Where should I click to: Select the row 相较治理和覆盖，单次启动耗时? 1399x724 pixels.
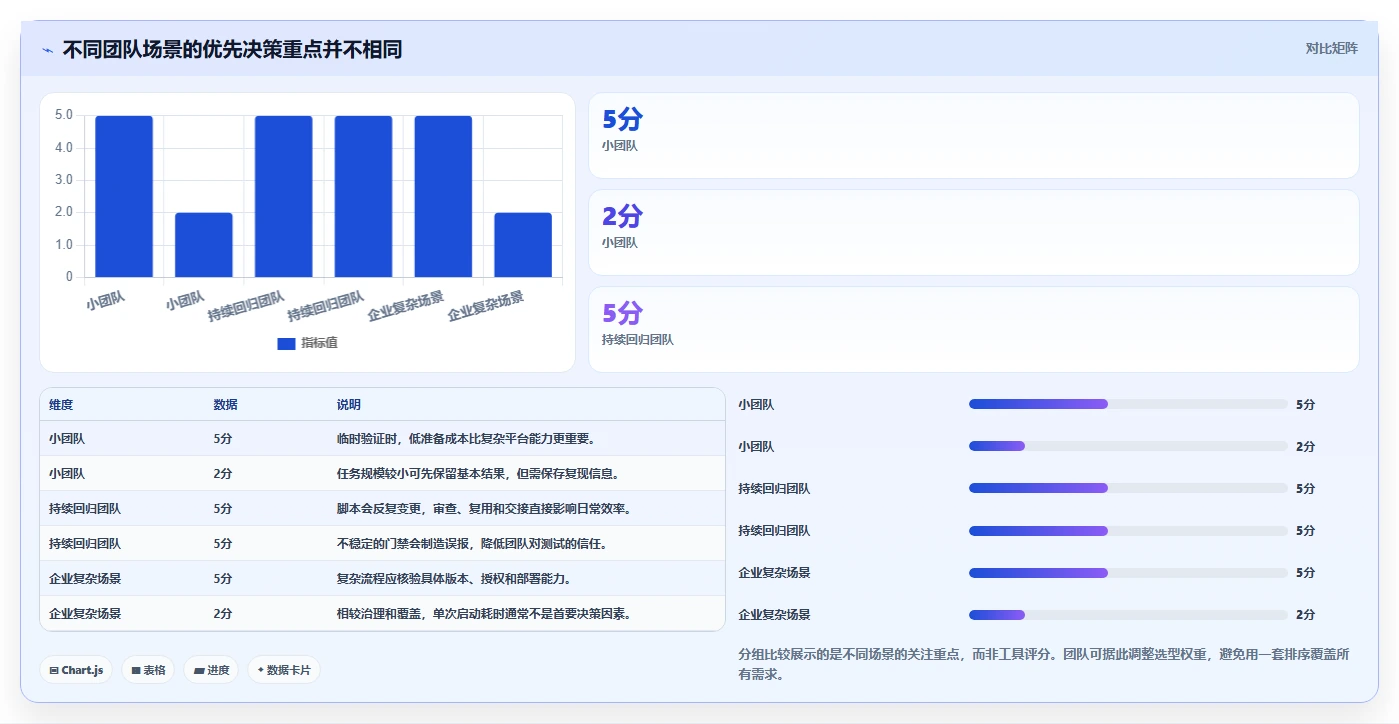coord(382,614)
